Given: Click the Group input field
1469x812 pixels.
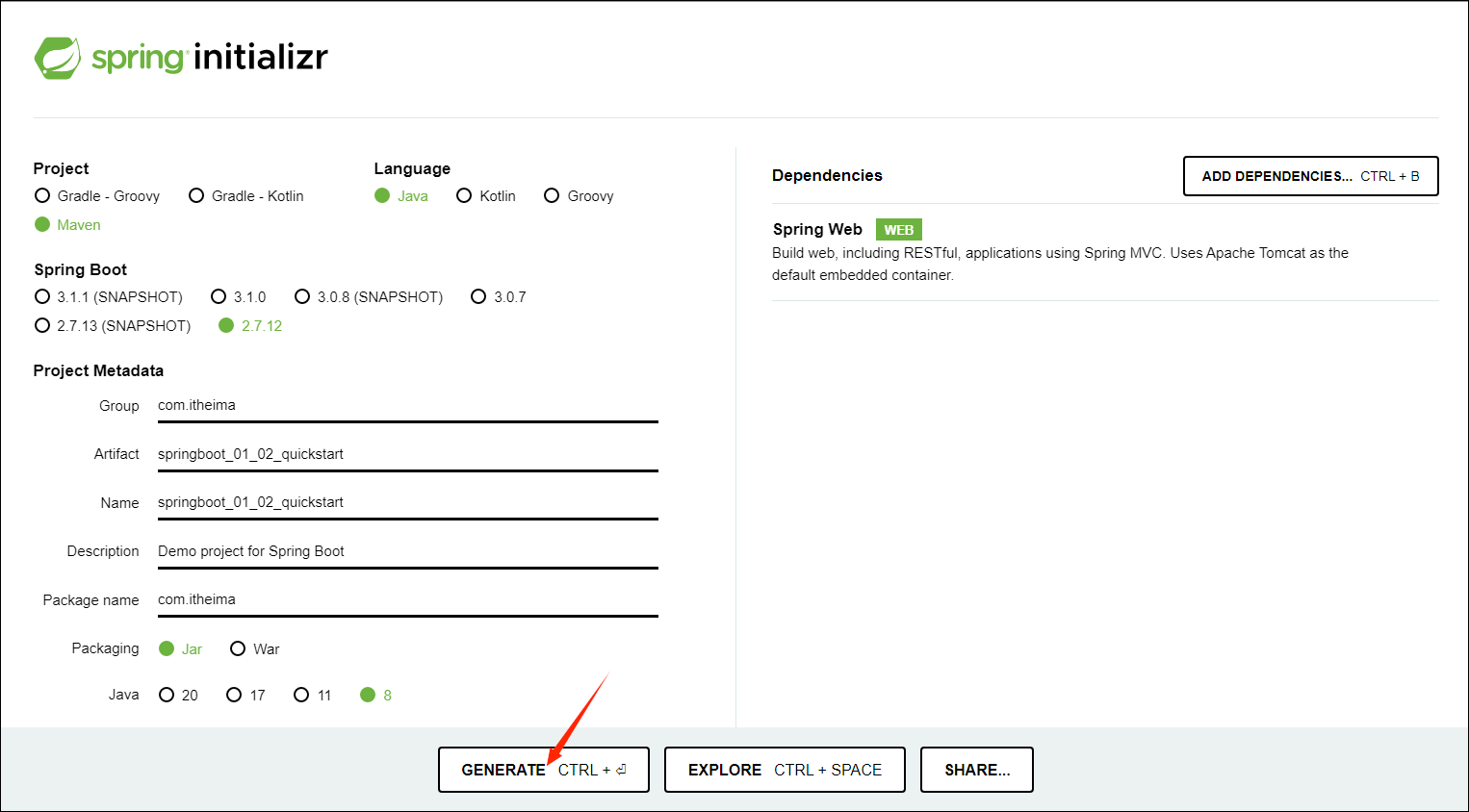Looking at the screenshot, I should pyautogui.click(x=407, y=406).
